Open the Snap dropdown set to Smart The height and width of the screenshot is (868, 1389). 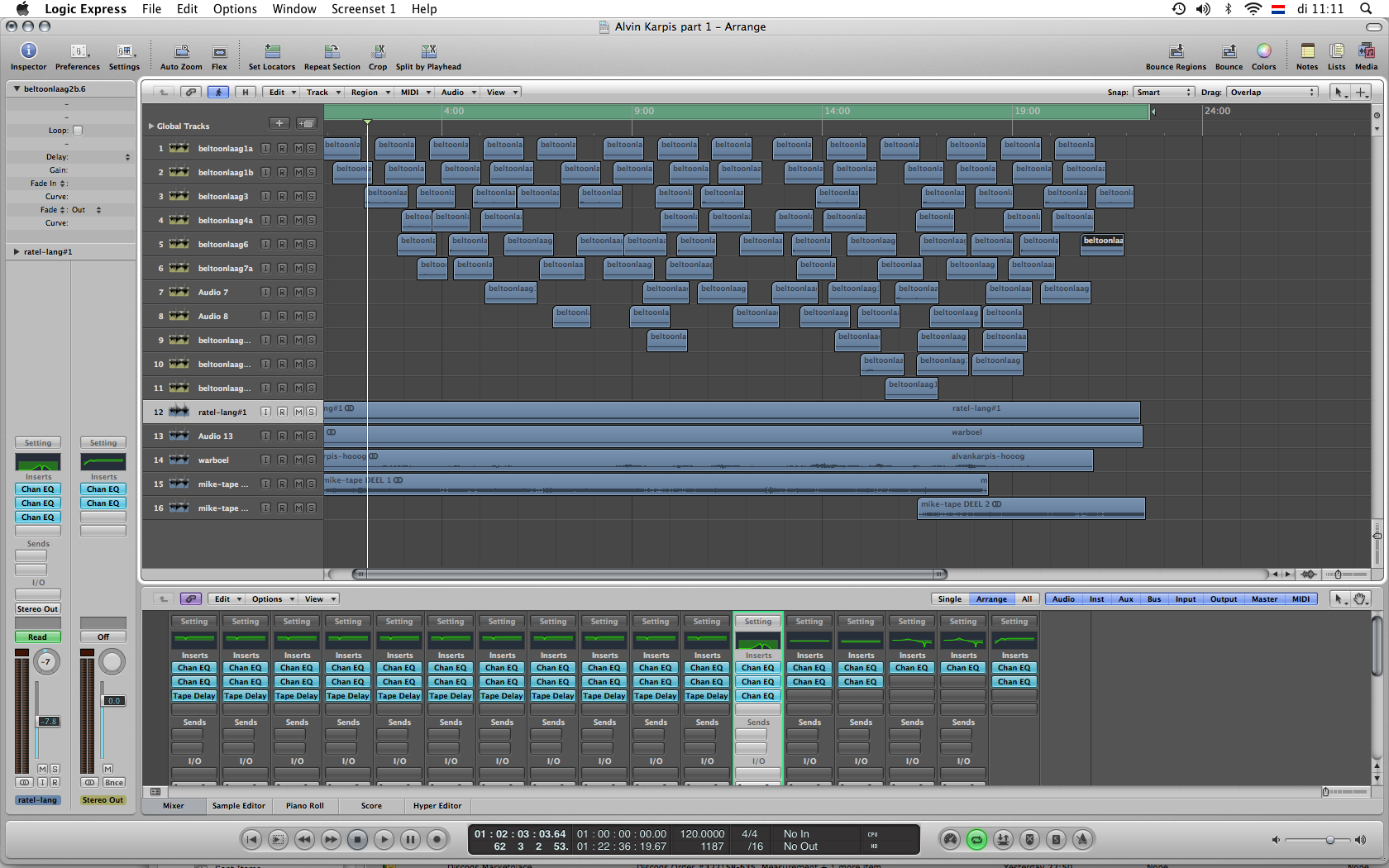(x=1163, y=93)
